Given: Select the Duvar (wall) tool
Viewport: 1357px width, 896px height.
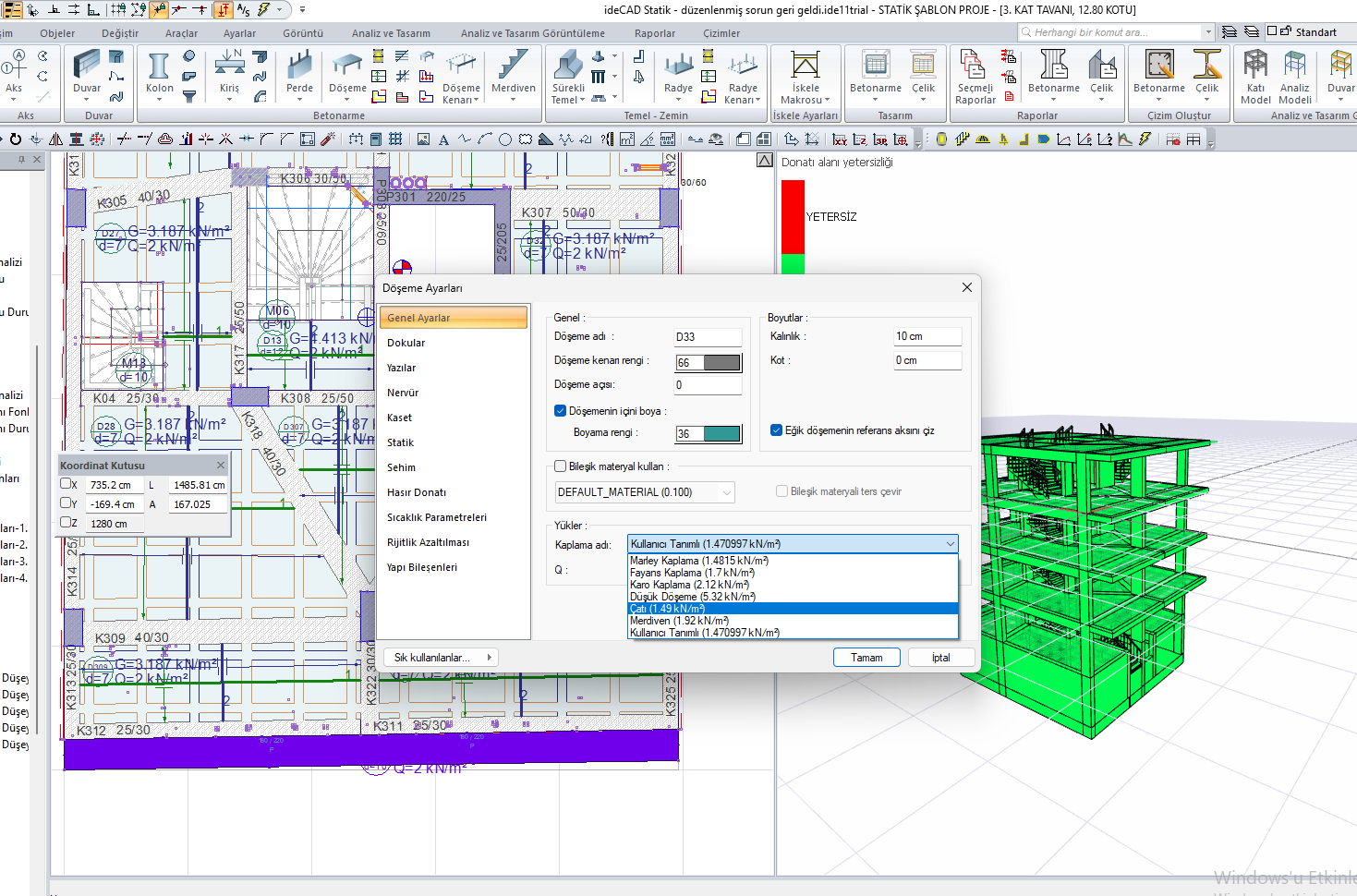Looking at the screenshot, I should tap(87, 74).
